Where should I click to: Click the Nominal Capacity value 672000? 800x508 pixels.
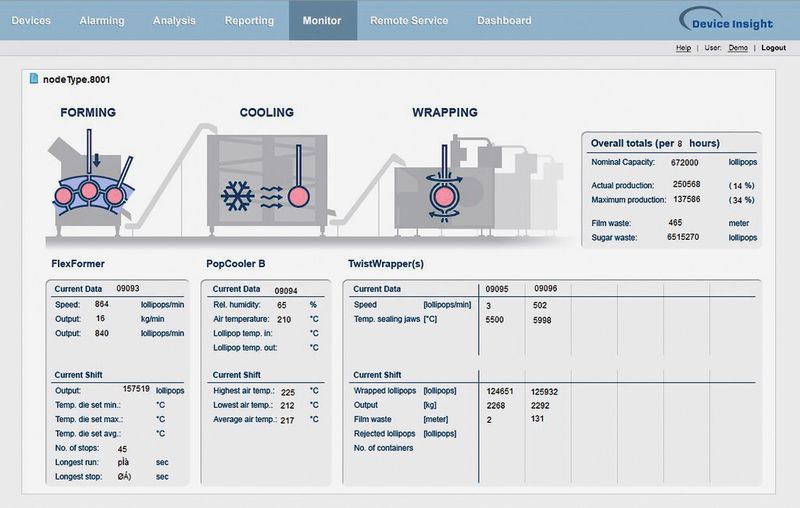point(685,163)
